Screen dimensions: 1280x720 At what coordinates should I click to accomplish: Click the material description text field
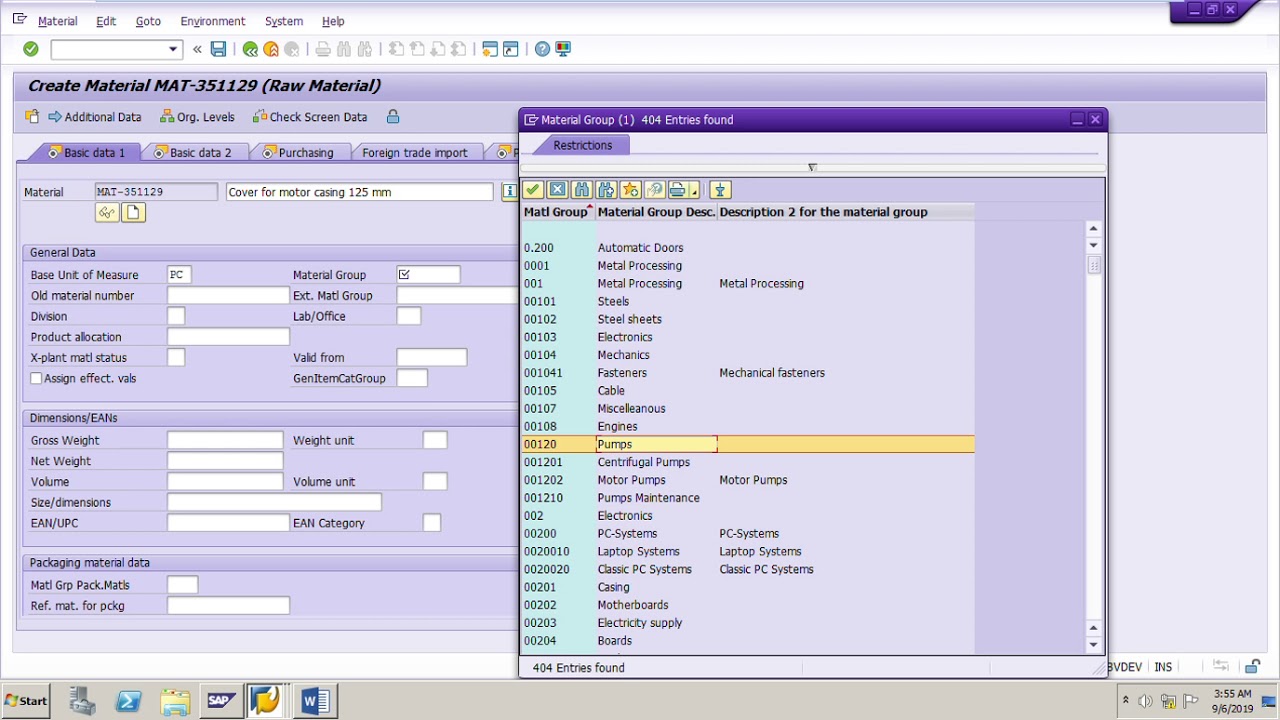point(359,192)
